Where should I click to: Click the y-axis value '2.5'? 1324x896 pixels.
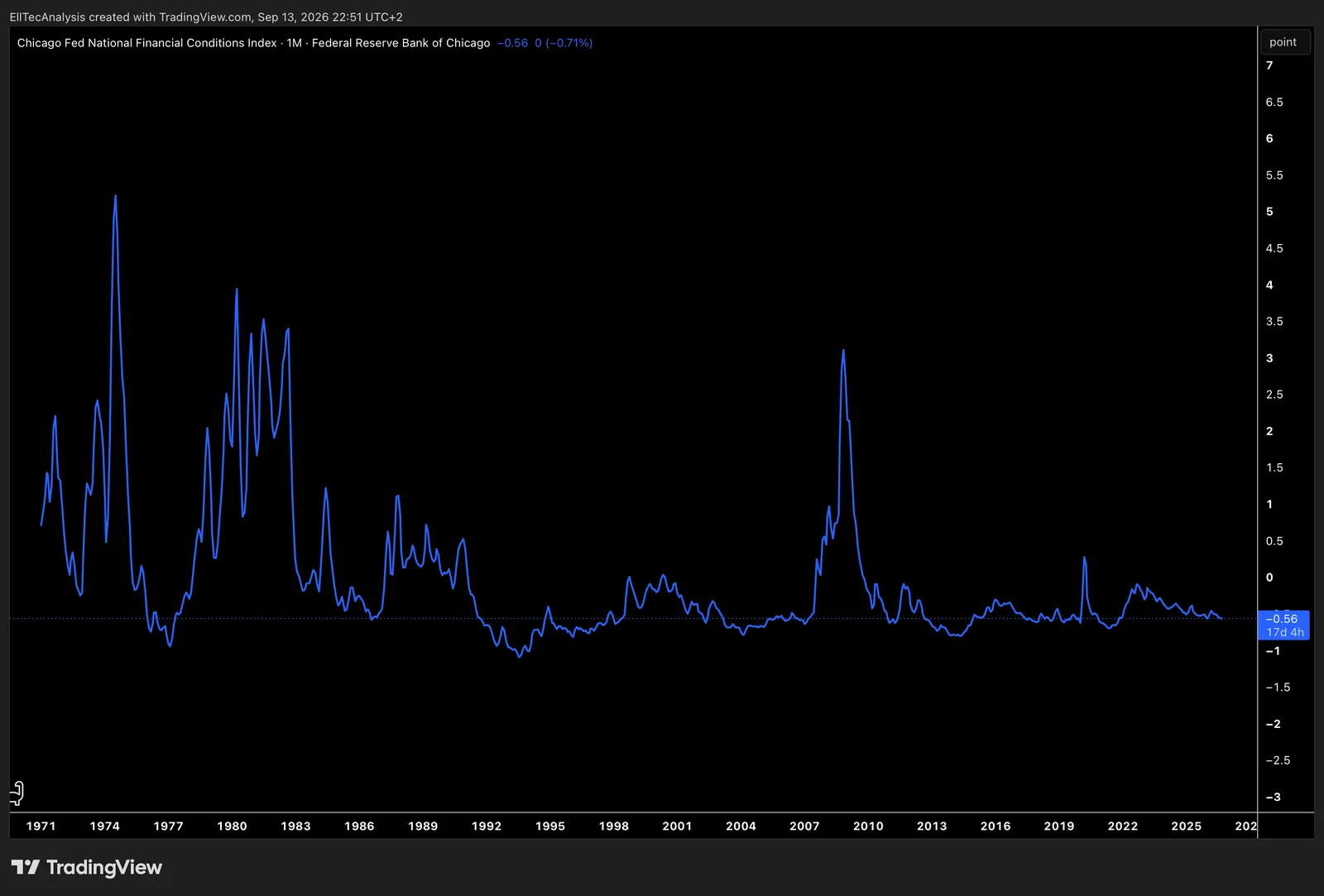[x=1274, y=395]
